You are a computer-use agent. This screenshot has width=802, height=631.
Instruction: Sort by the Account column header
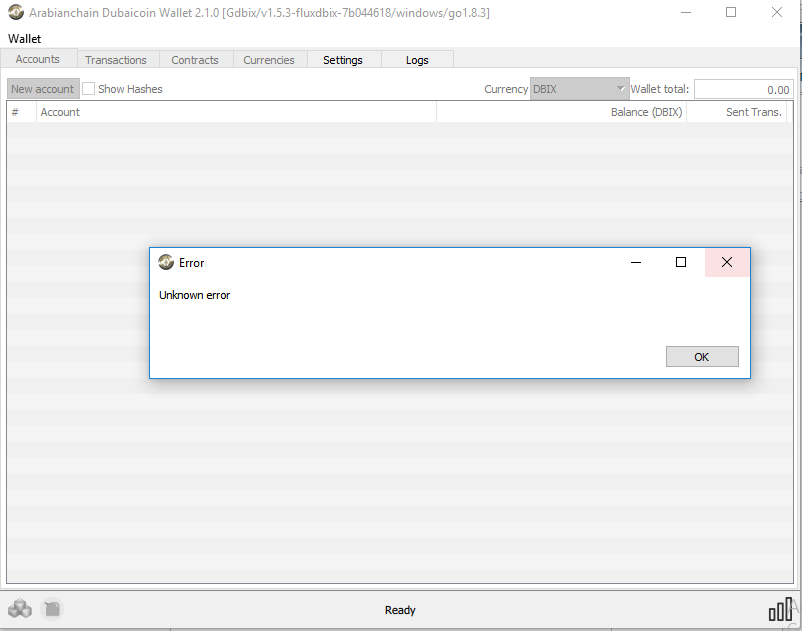click(x=236, y=112)
